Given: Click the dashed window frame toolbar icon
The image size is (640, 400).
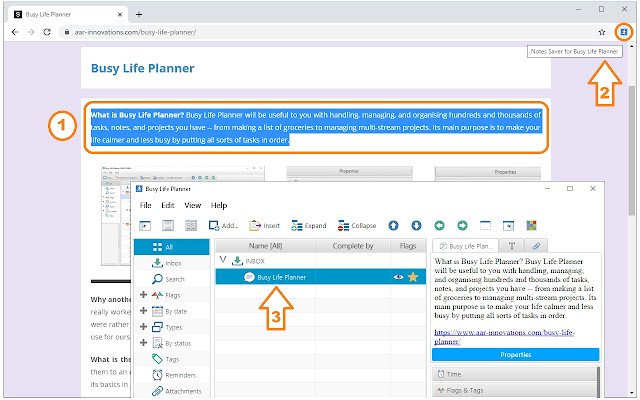Looking at the screenshot, I should [485, 225].
